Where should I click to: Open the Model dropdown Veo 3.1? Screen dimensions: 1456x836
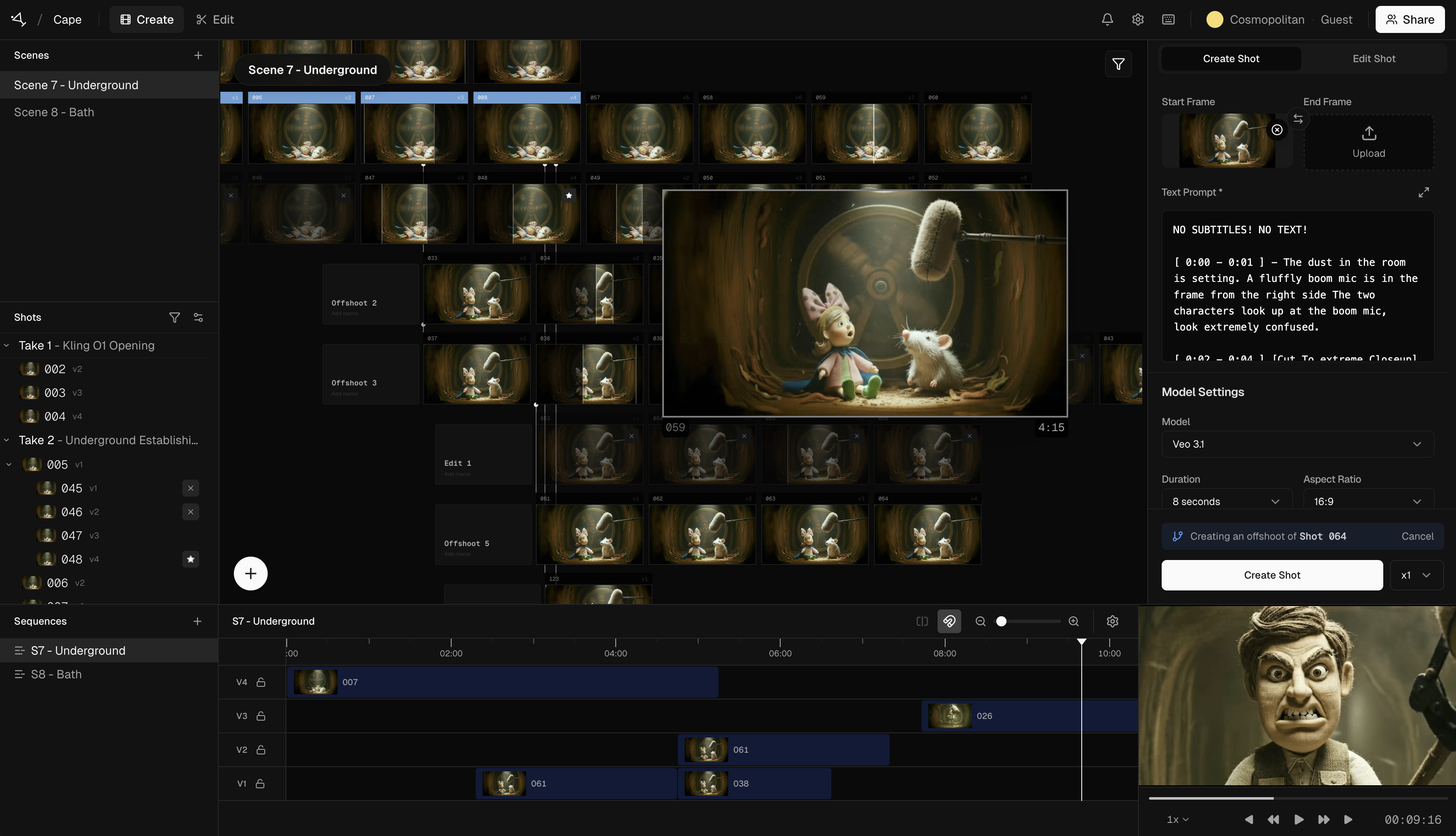pos(1297,444)
